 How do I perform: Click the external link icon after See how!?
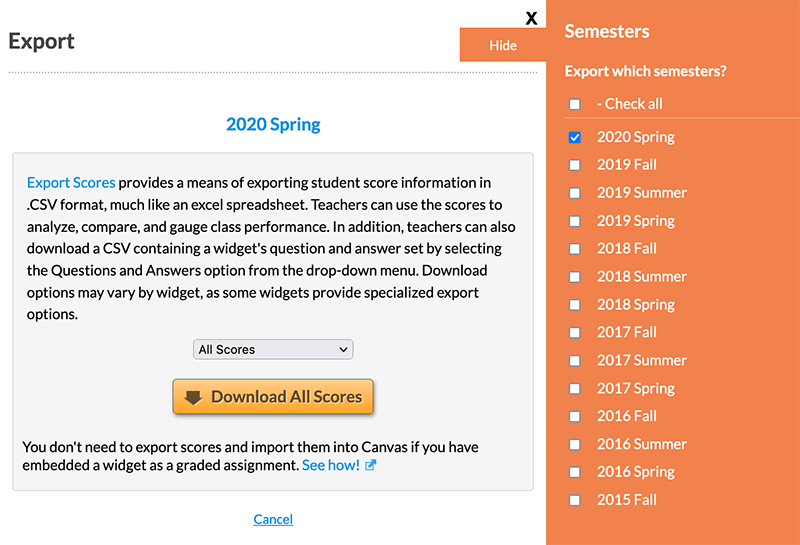coord(371,465)
